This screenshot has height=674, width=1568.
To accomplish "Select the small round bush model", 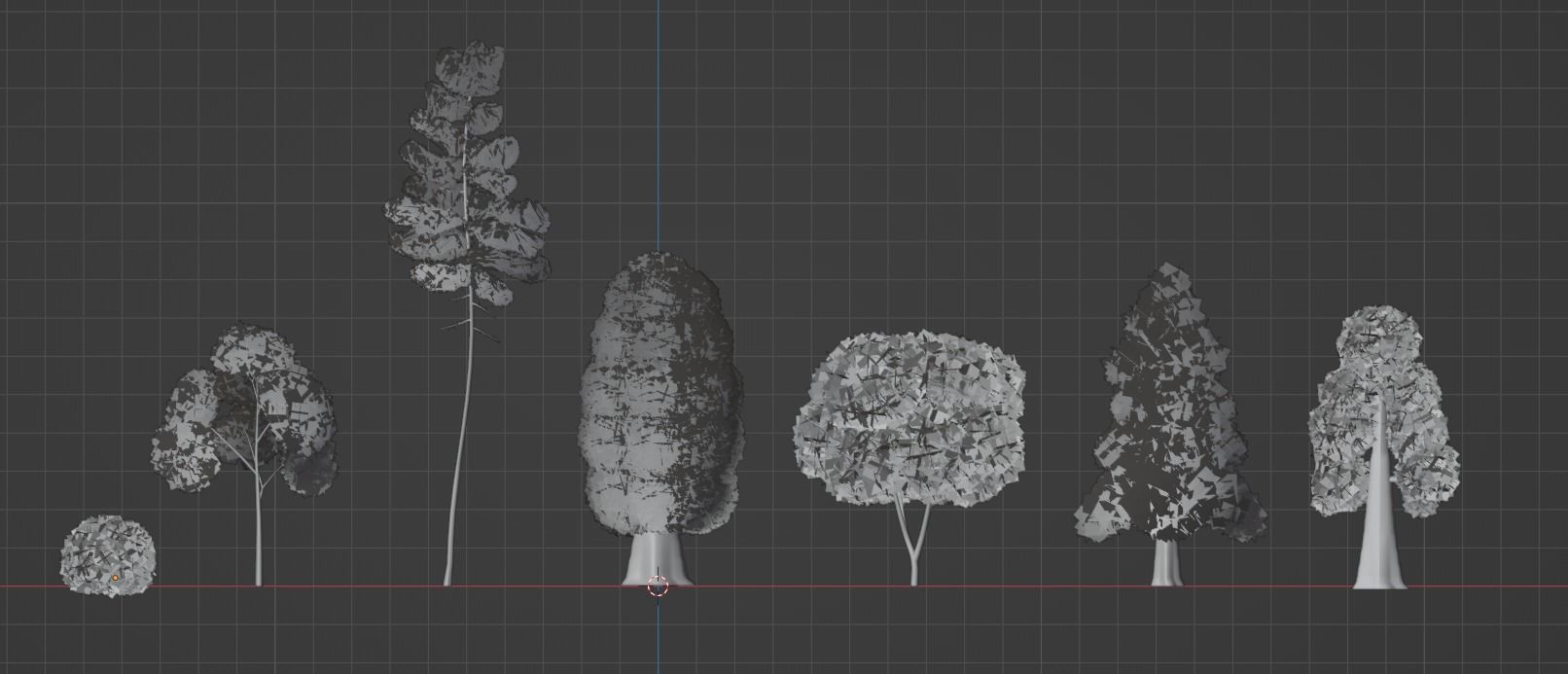I will point(108,556).
